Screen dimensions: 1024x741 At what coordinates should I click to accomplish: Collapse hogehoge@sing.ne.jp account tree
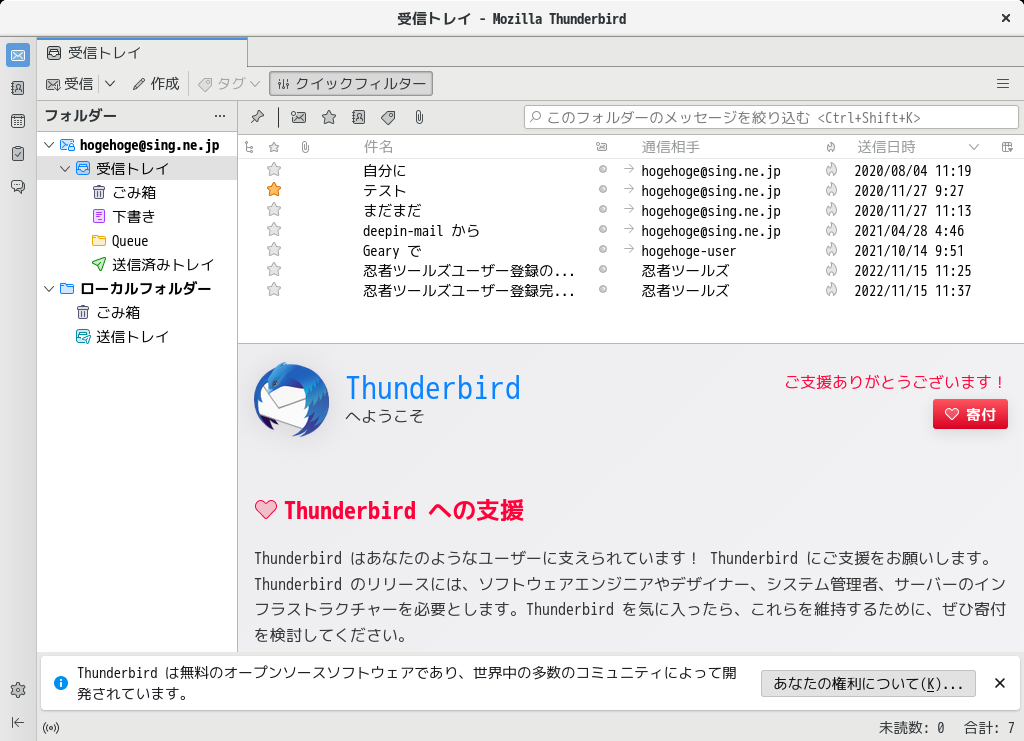tap(49, 144)
